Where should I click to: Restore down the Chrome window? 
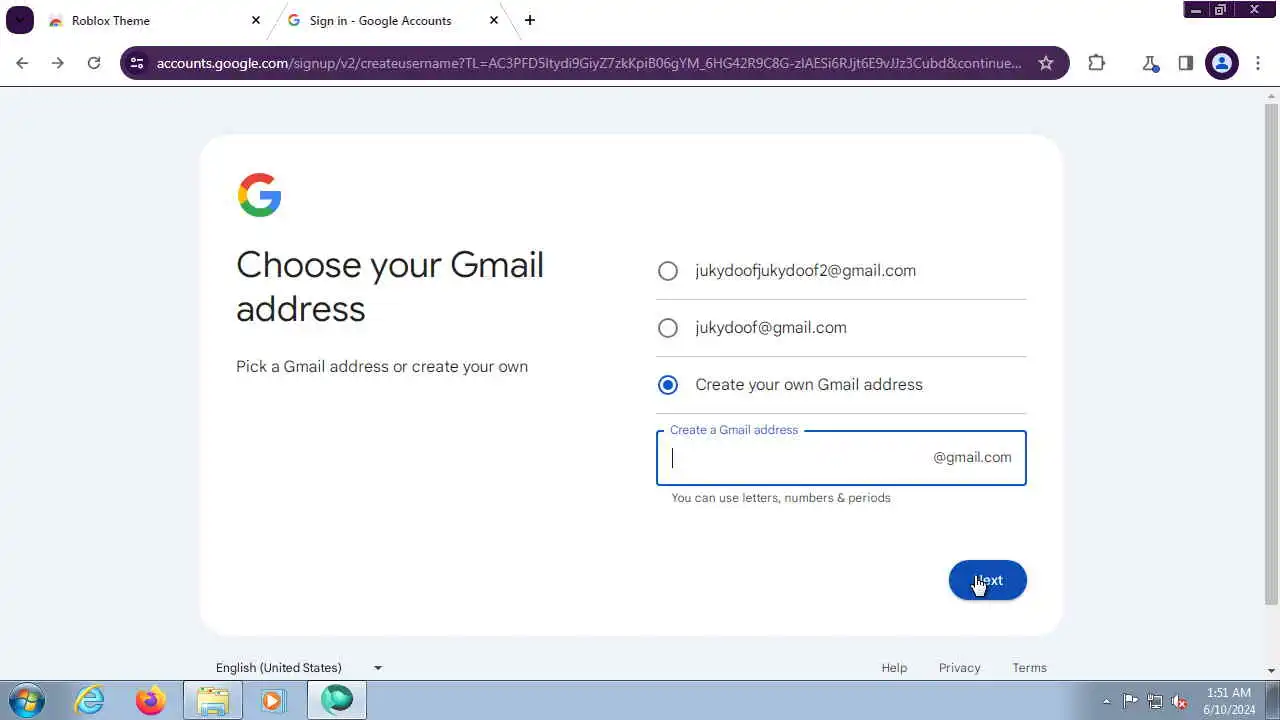[x=1221, y=10]
